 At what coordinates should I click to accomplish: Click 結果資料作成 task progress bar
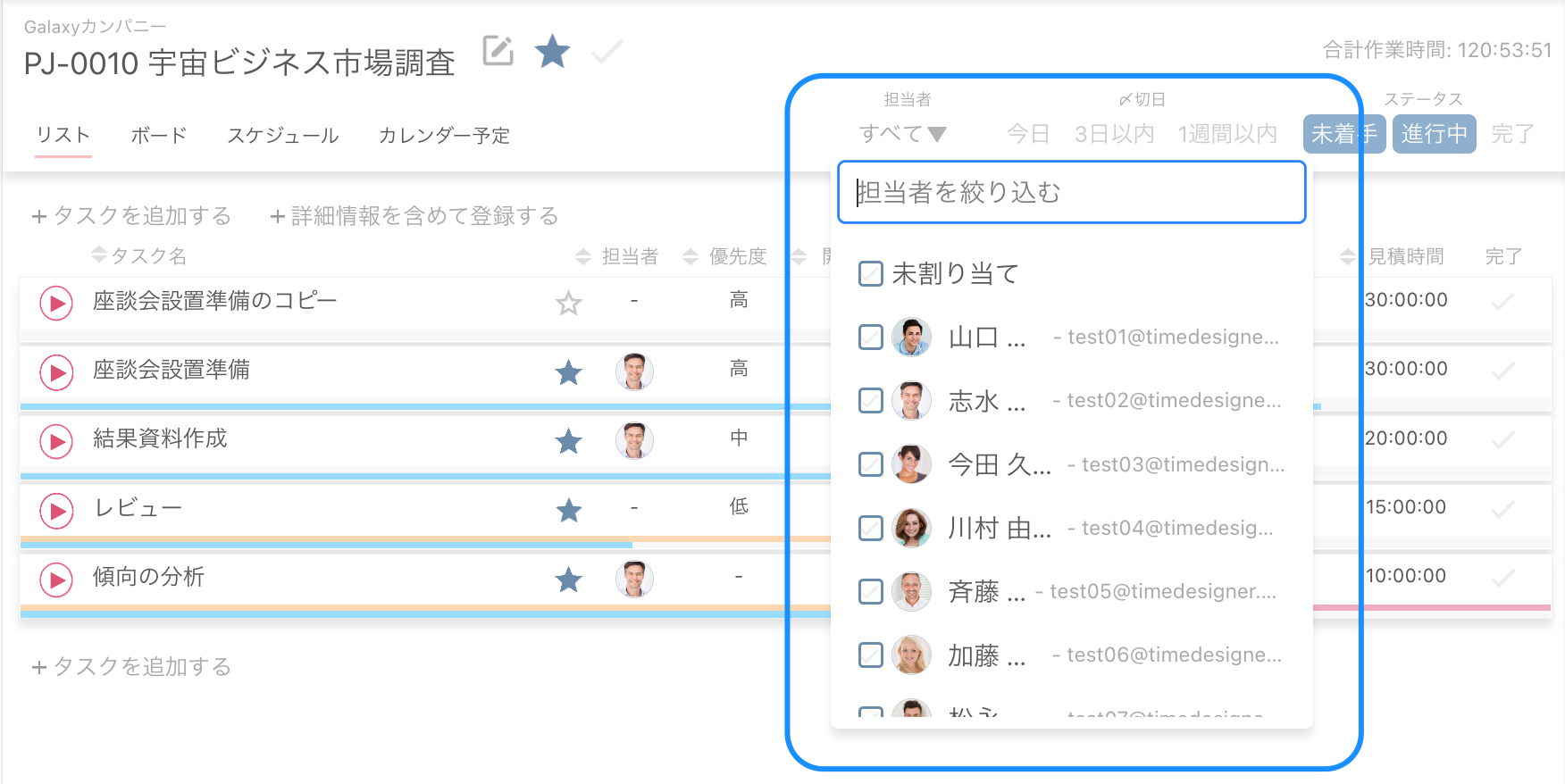[425, 476]
